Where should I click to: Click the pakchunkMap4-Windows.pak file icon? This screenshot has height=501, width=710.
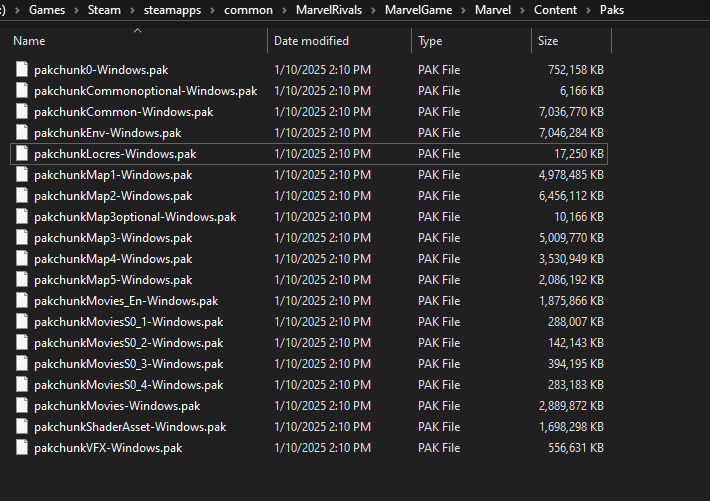(22, 258)
